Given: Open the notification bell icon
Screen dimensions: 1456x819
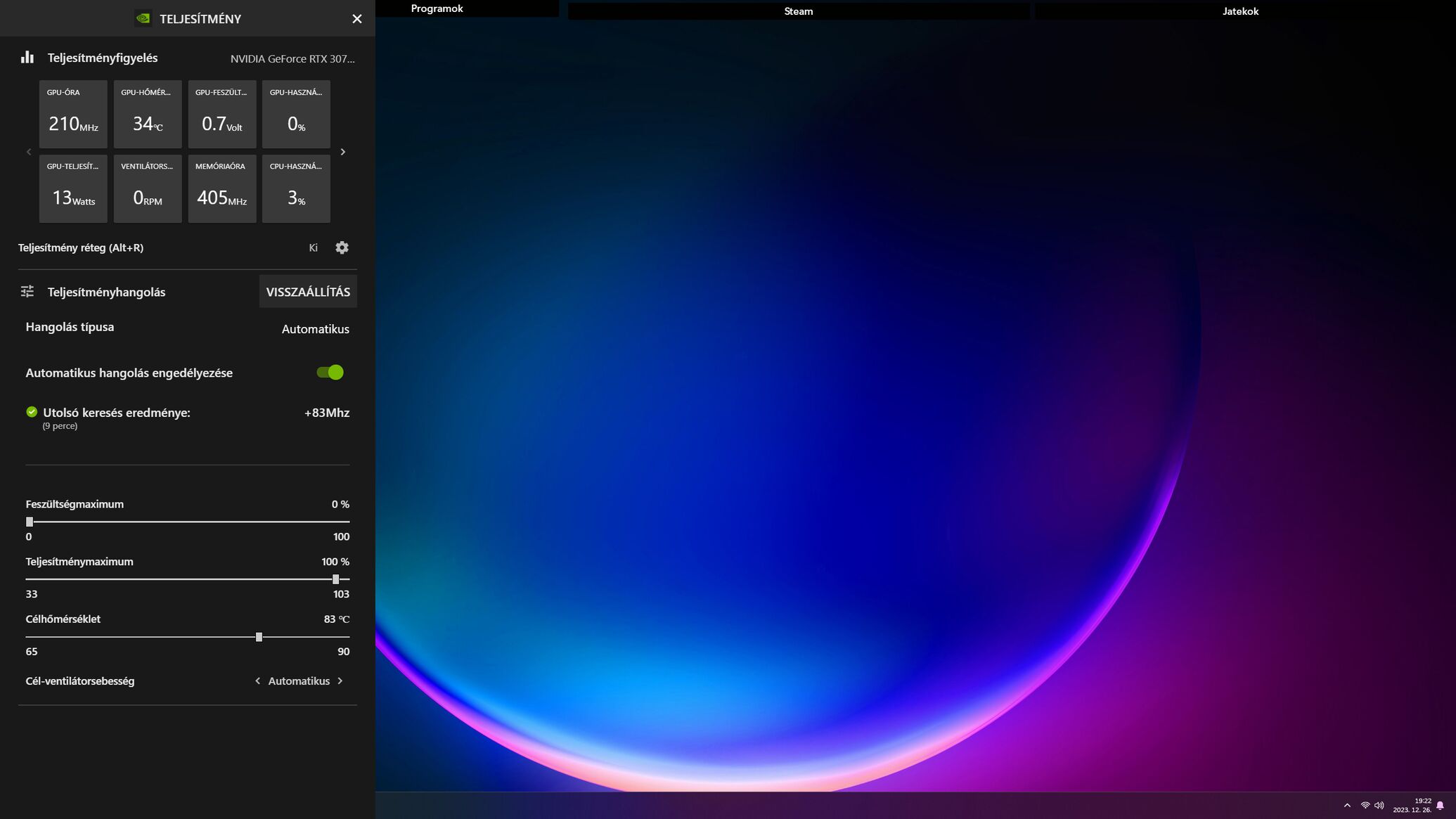Looking at the screenshot, I should pyautogui.click(x=1441, y=806).
